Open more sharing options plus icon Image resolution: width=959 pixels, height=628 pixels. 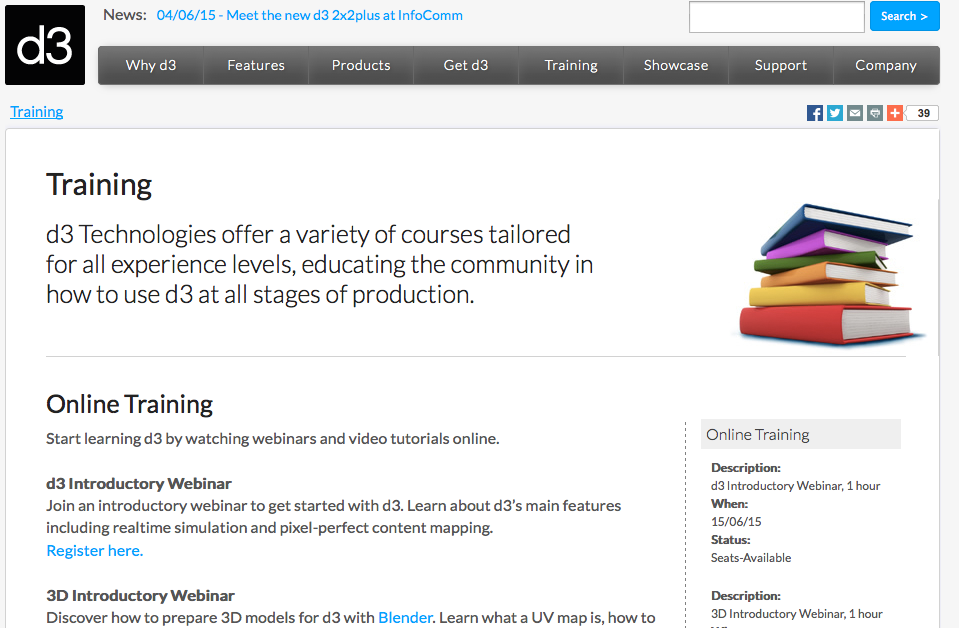[895, 113]
